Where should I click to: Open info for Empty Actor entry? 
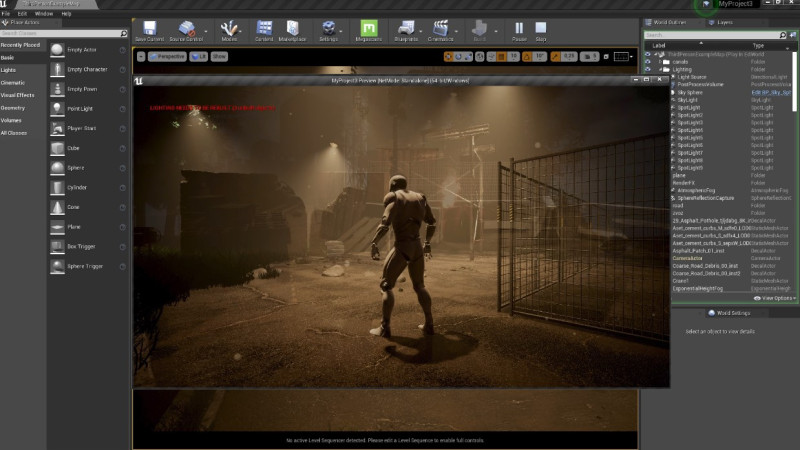click(x=122, y=50)
